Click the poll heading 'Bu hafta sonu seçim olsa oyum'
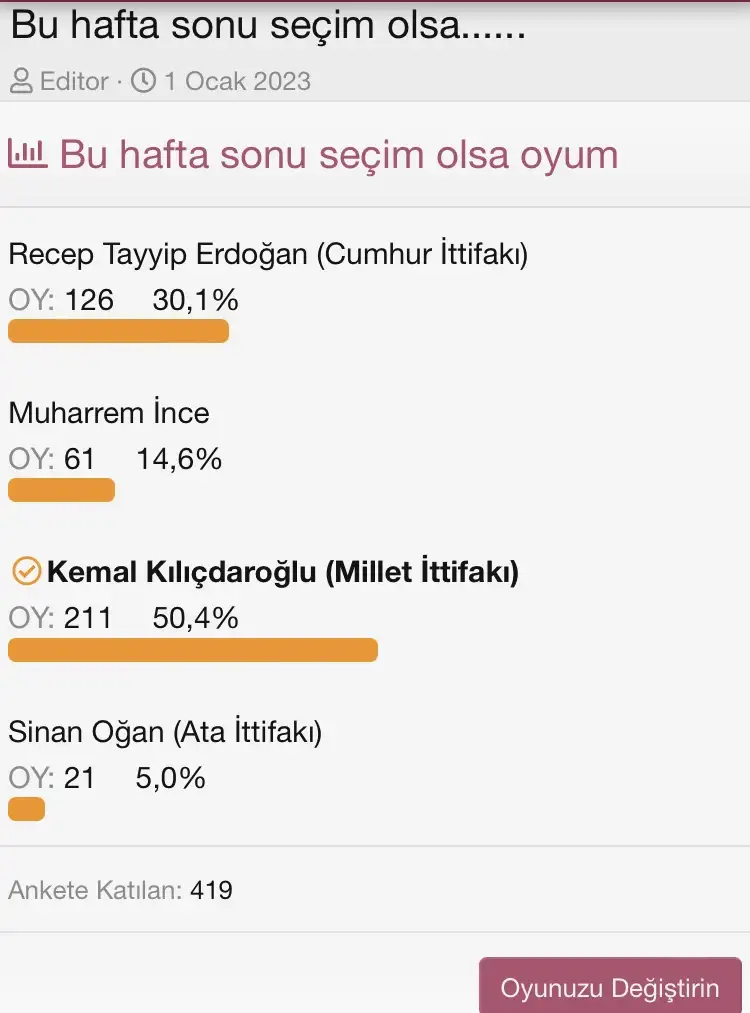This screenshot has height=1013, width=750. [339, 155]
